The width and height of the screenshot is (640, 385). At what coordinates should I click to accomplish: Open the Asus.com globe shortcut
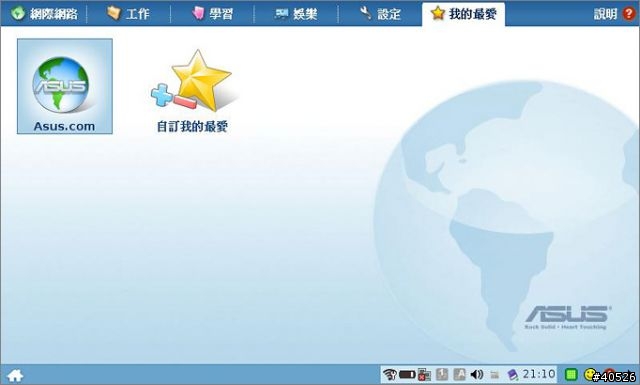point(64,86)
